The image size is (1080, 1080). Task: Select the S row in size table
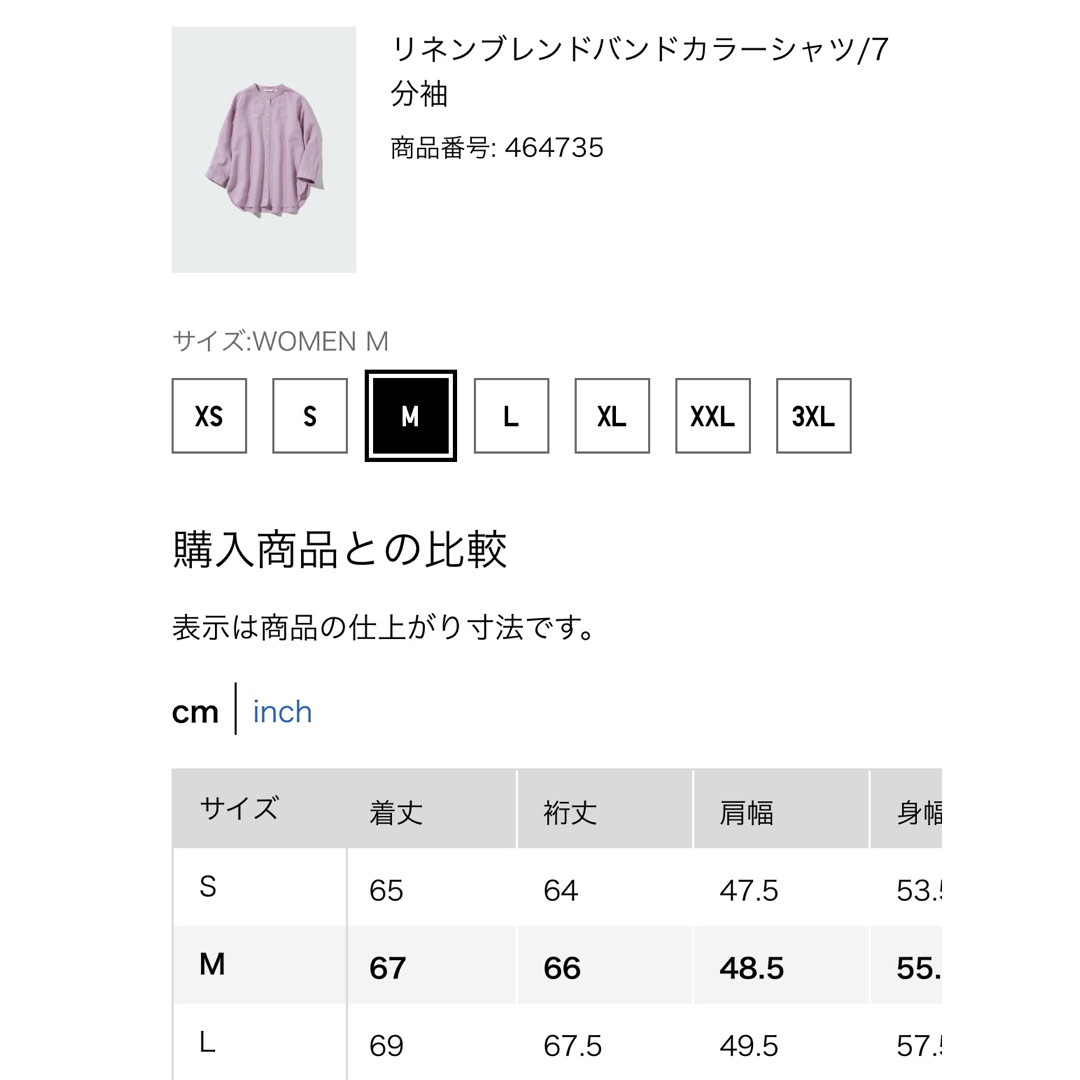click(x=557, y=887)
